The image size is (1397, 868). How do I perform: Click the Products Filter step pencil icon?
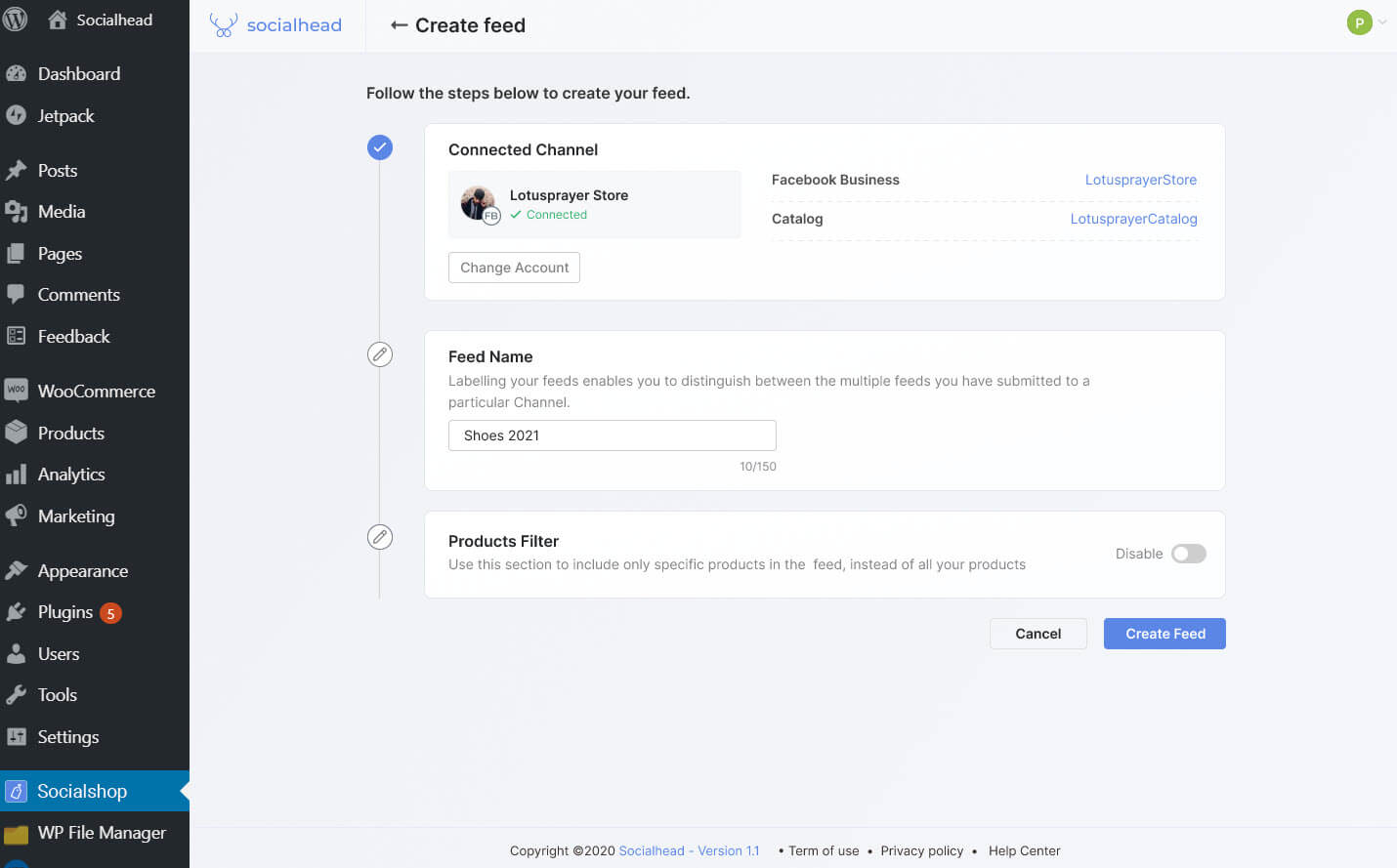click(380, 537)
